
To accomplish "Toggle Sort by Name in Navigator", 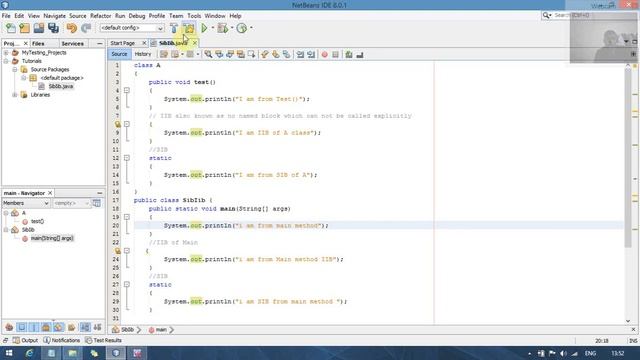I will [x=85, y=327].
